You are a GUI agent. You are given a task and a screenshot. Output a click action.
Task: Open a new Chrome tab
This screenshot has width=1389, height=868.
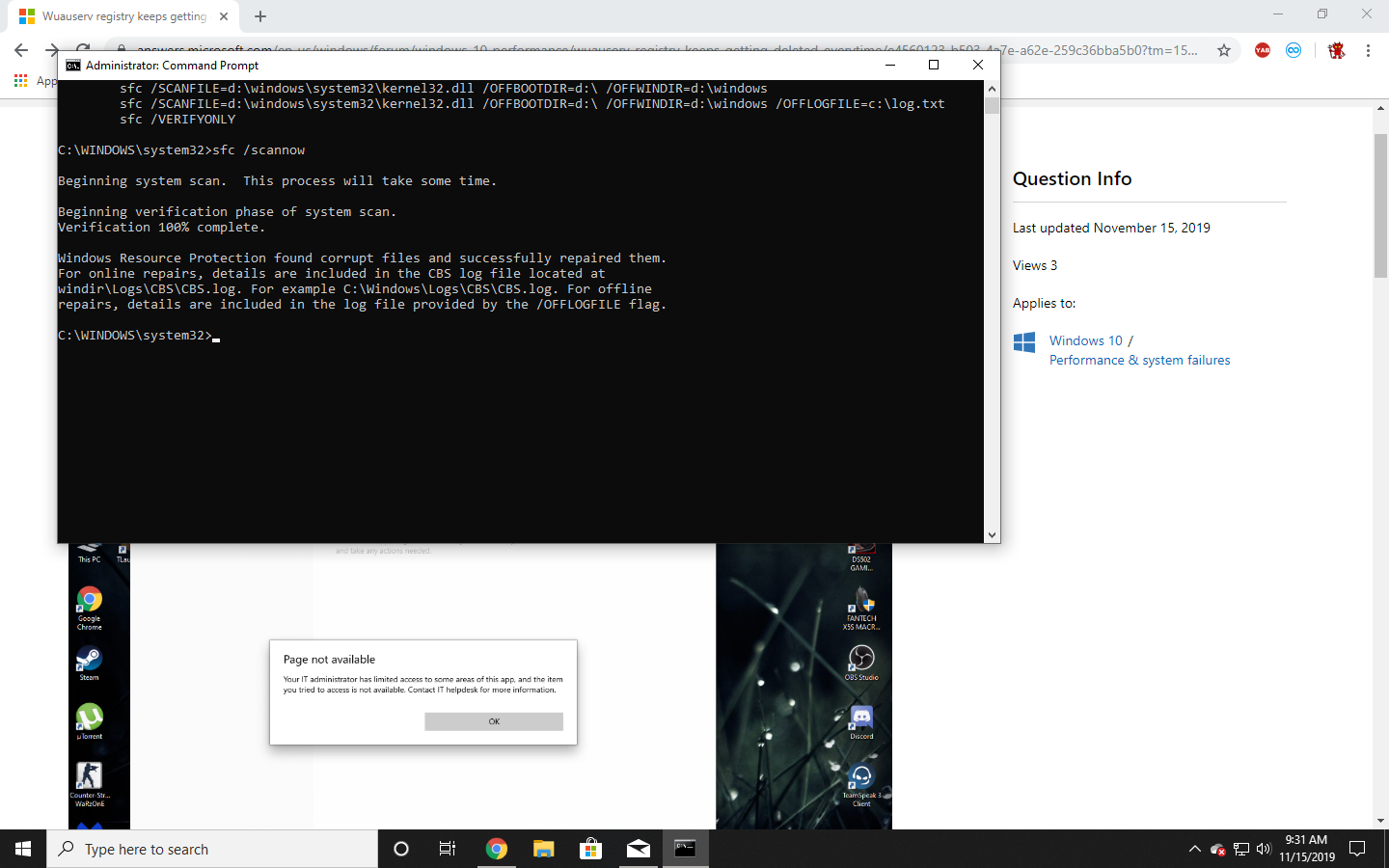click(260, 16)
